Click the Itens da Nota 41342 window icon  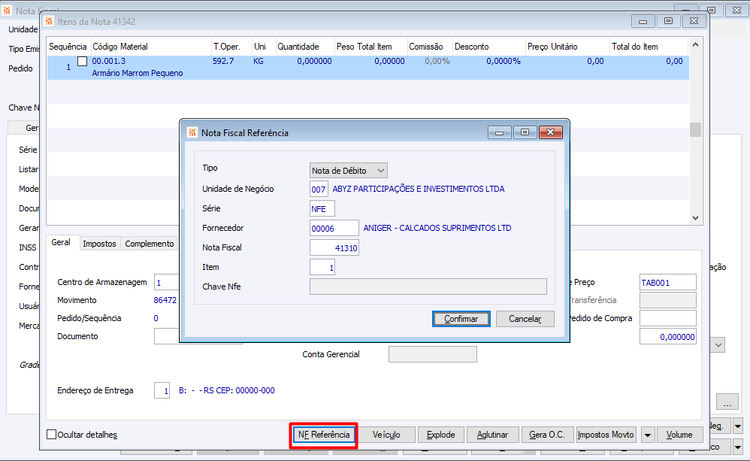coord(49,22)
